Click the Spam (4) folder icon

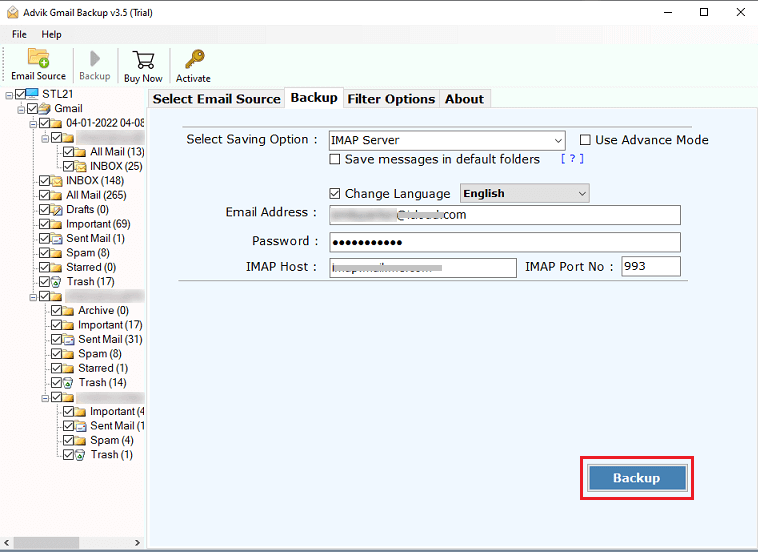point(80,441)
